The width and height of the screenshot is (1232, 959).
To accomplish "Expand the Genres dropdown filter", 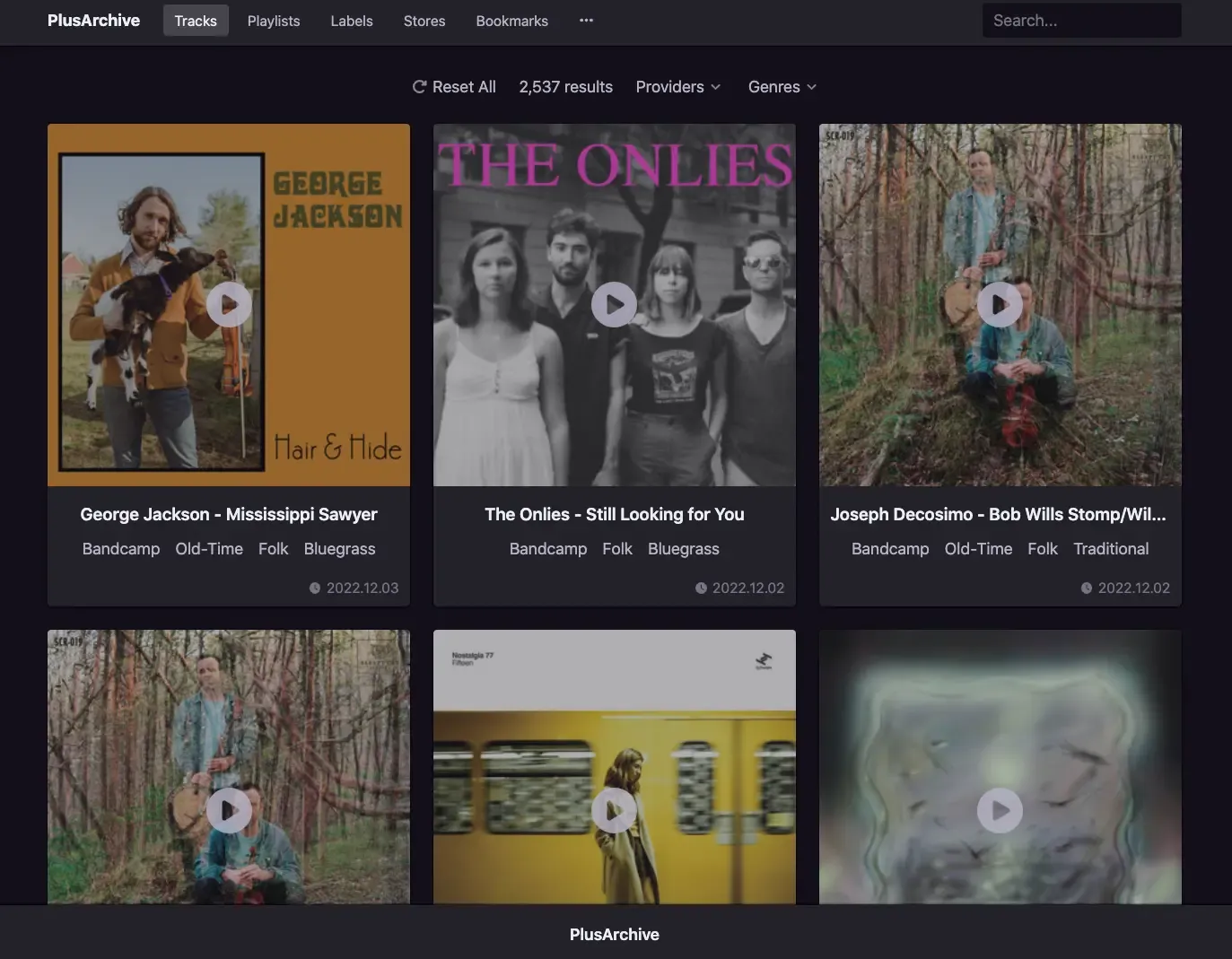I will click(x=782, y=87).
